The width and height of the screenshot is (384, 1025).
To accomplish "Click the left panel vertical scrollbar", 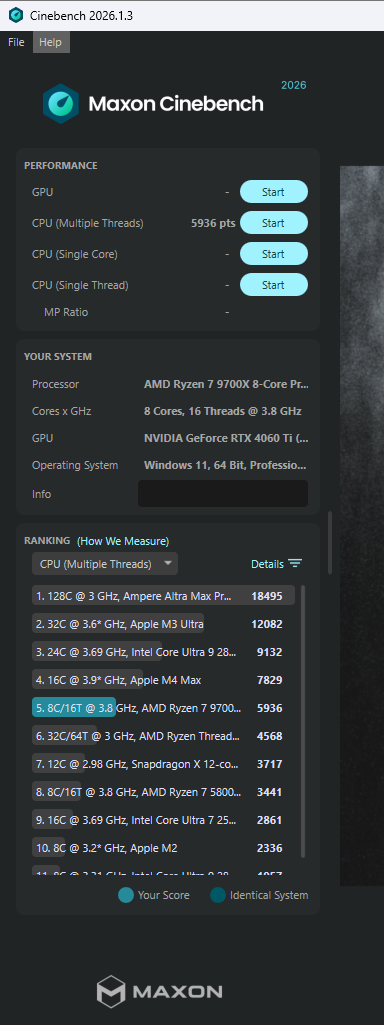I will click(x=330, y=543).
